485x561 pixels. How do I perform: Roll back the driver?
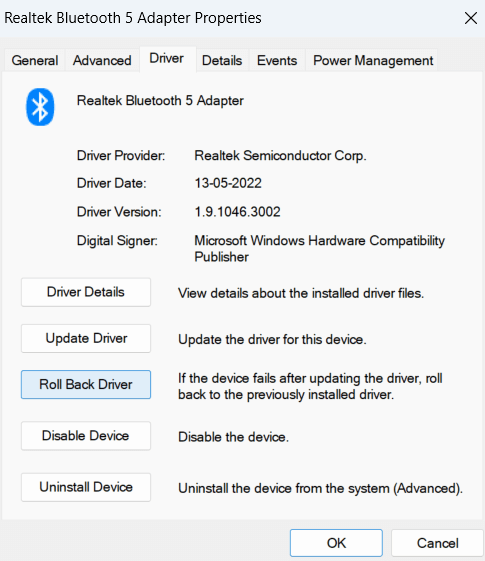(86, 384)
